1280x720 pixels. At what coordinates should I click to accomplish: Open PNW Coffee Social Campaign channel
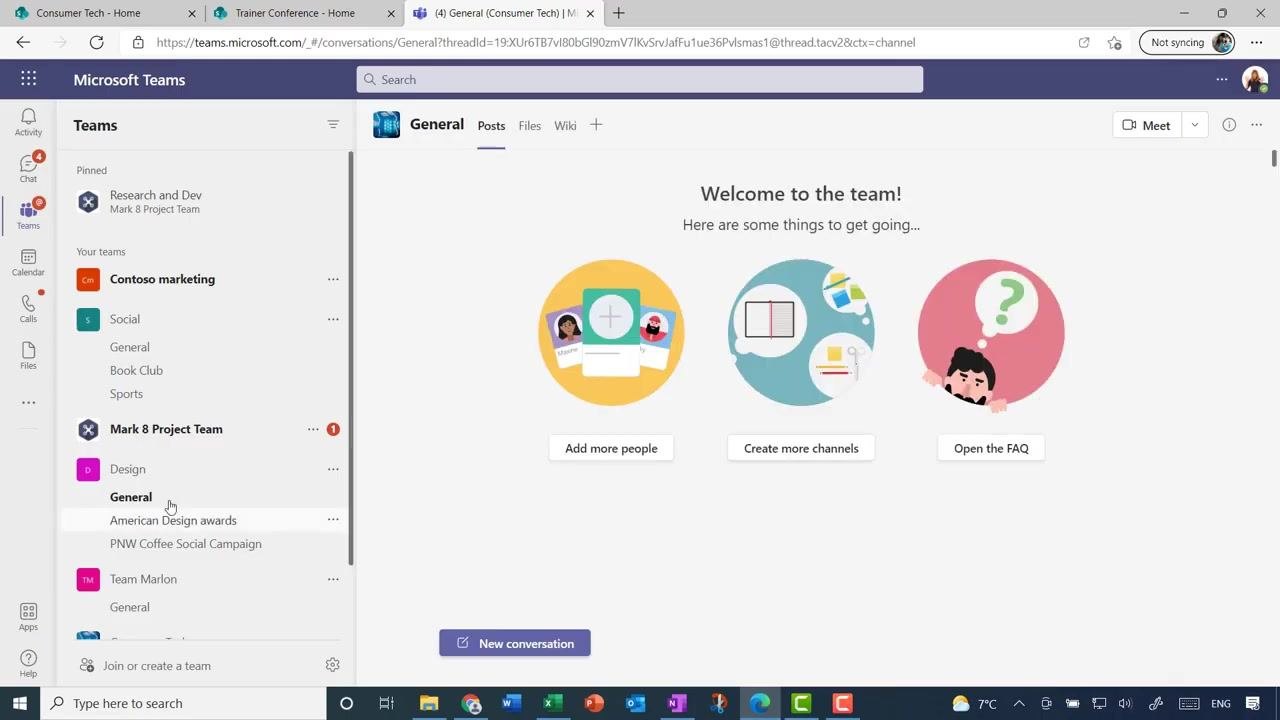(186, 544)
